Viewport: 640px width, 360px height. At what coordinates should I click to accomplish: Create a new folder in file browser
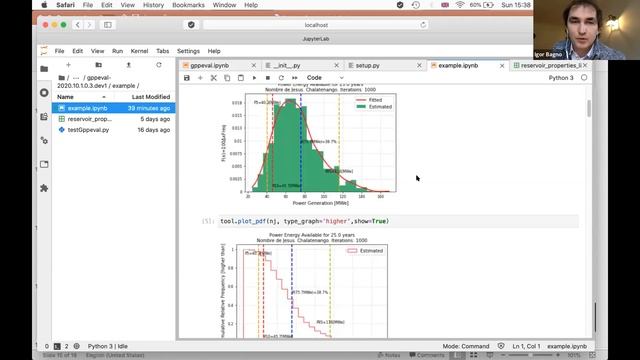click(x=98, y=65)
